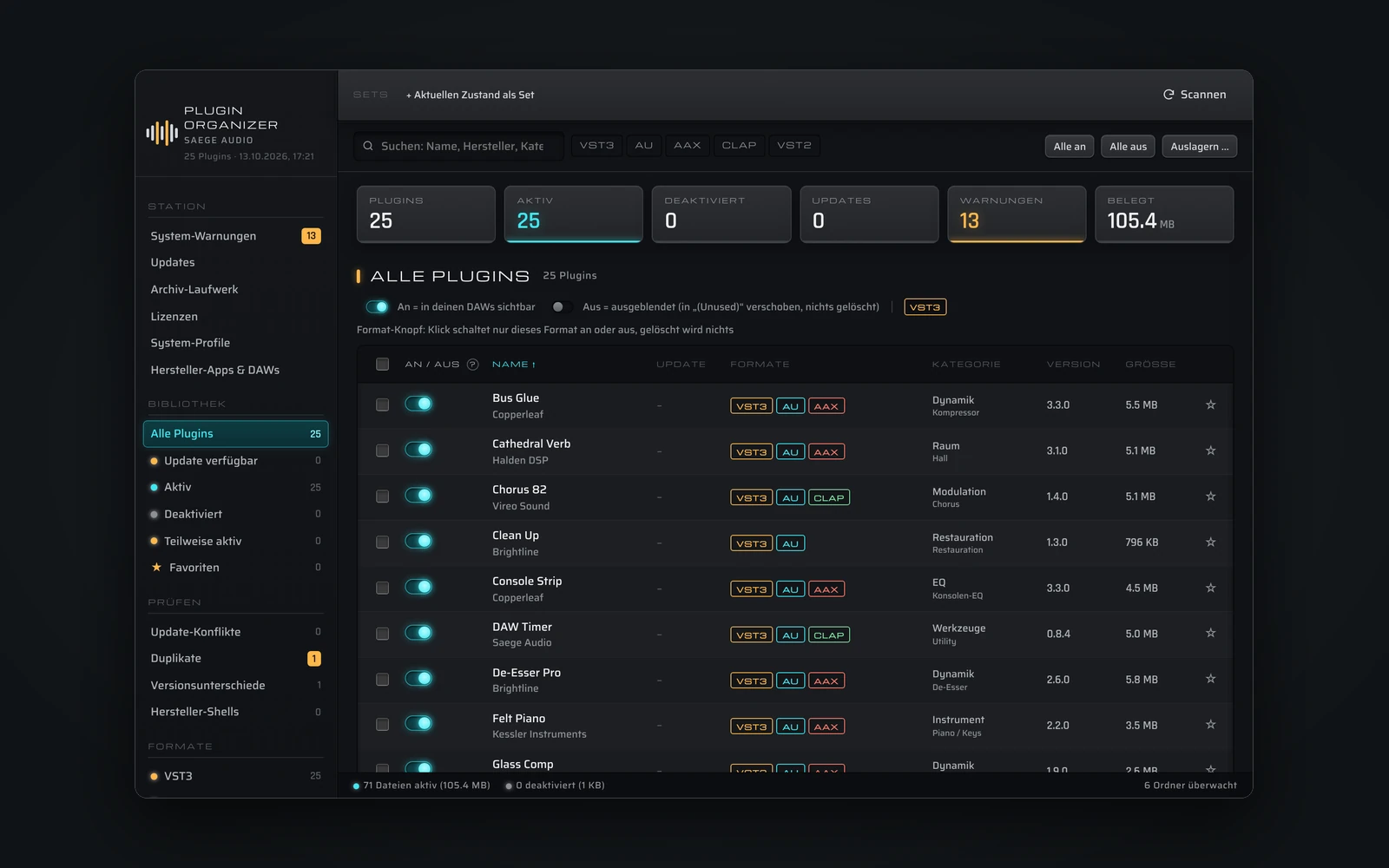The height and width of the screenshot is (868, 1389).
Task: Star the DAW Timer row
Action: 1210,633
